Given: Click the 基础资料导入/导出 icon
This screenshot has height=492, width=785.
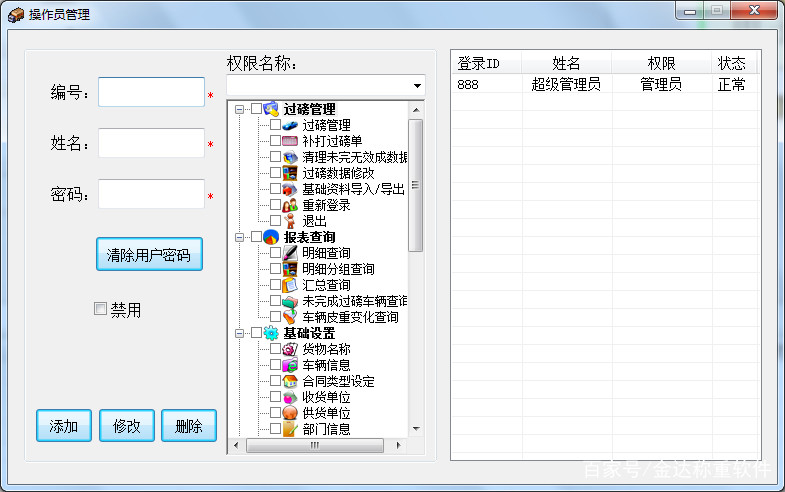Looking at the screenshot, I should click(x=290, y=189).
